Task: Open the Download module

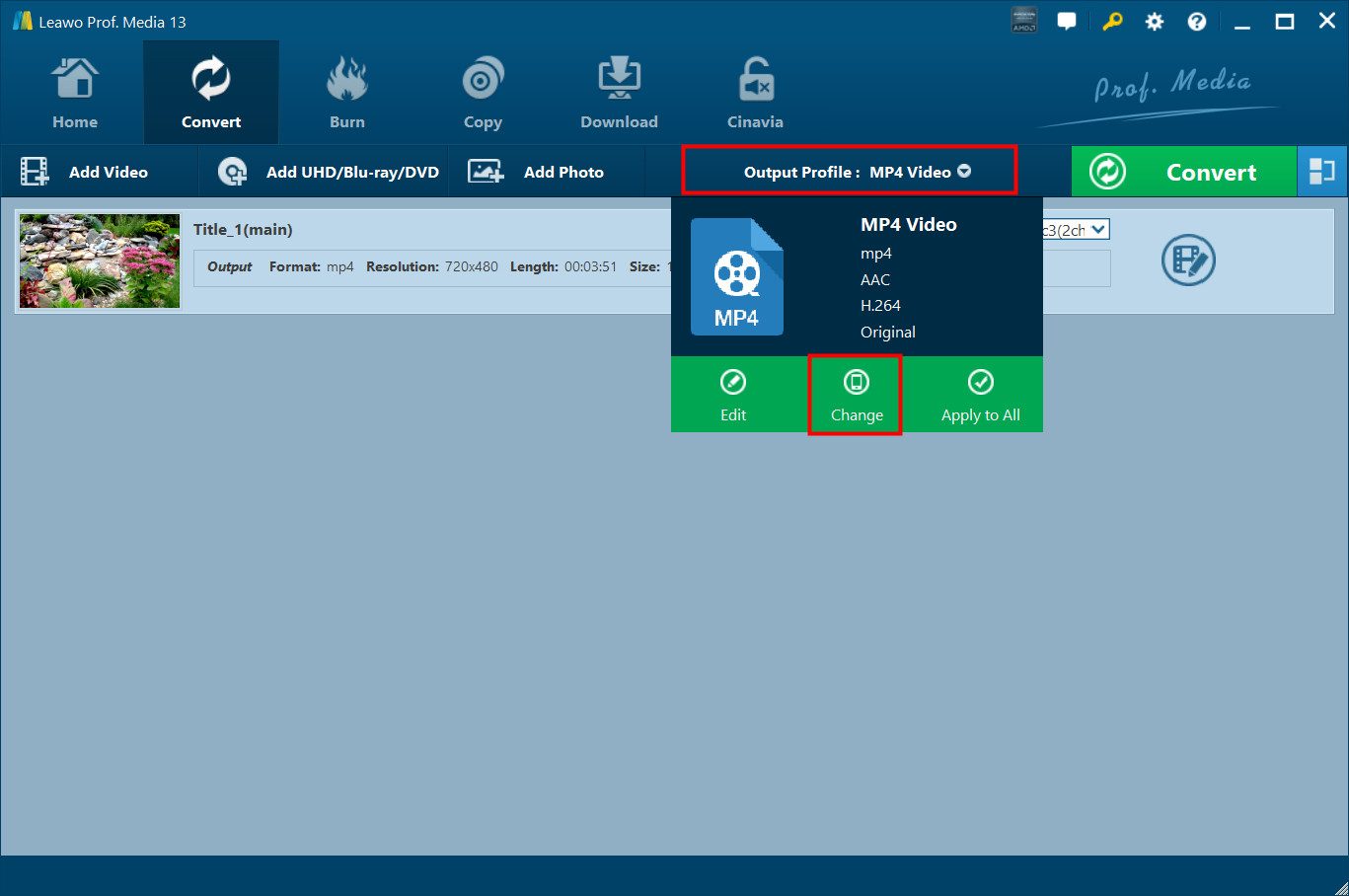Action: pos(619,91)
